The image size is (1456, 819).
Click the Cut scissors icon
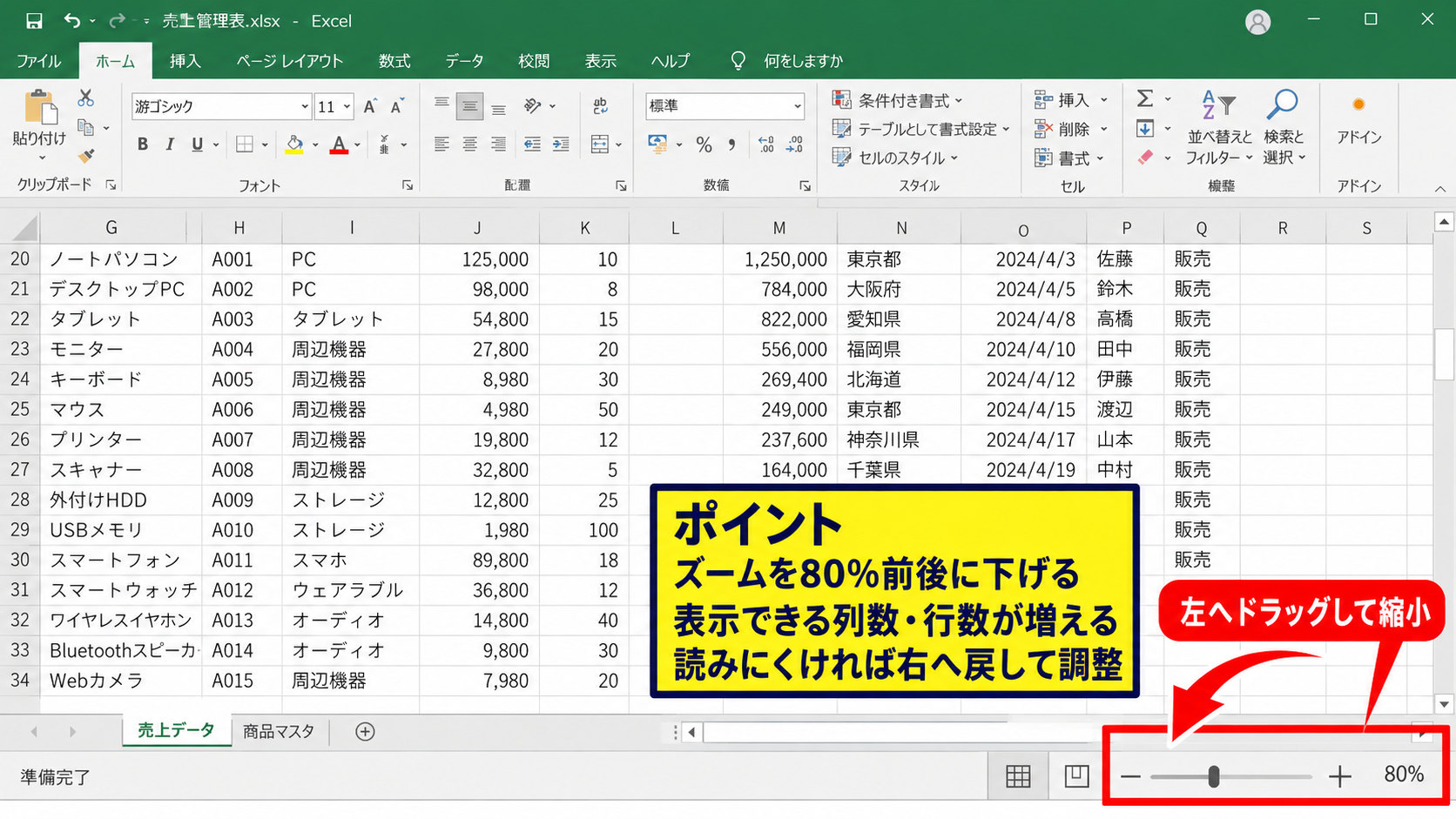point(85,98)
